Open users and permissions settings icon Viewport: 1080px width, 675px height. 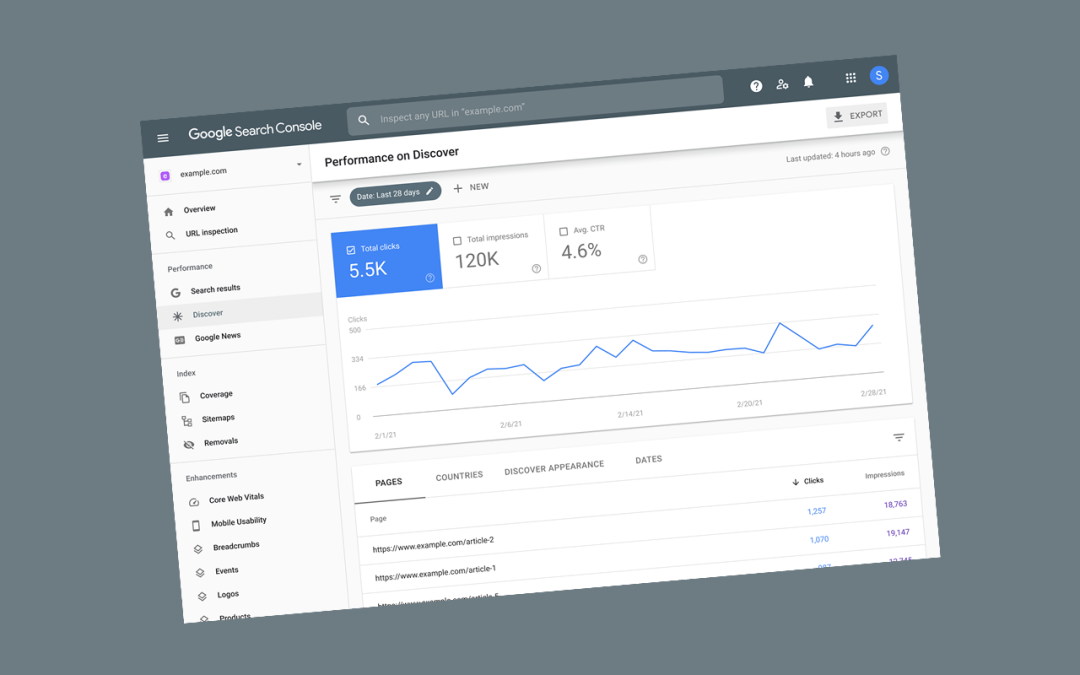coord(782,84)
